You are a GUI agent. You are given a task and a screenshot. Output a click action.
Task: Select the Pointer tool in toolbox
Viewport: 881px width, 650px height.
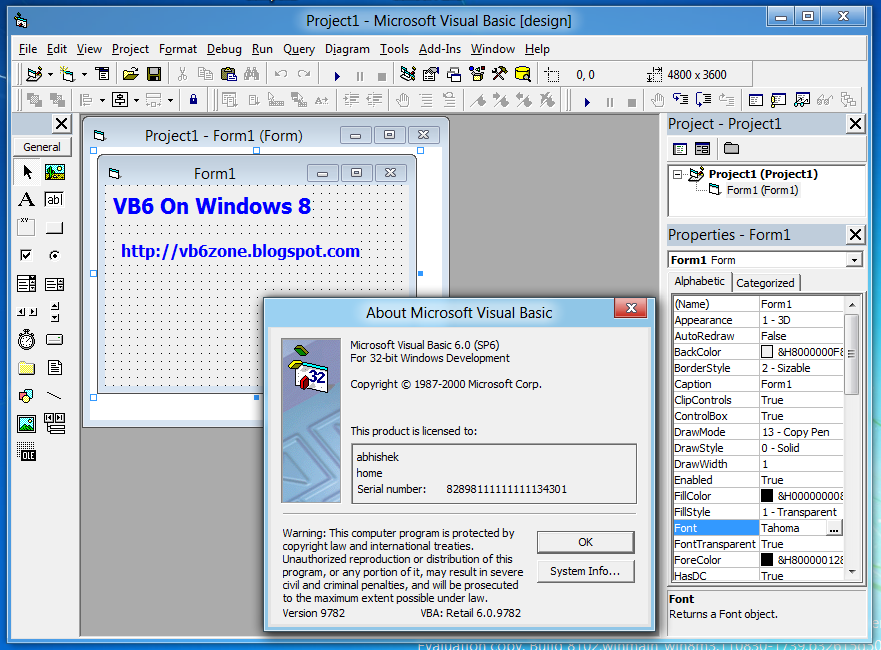coord(26,172)
